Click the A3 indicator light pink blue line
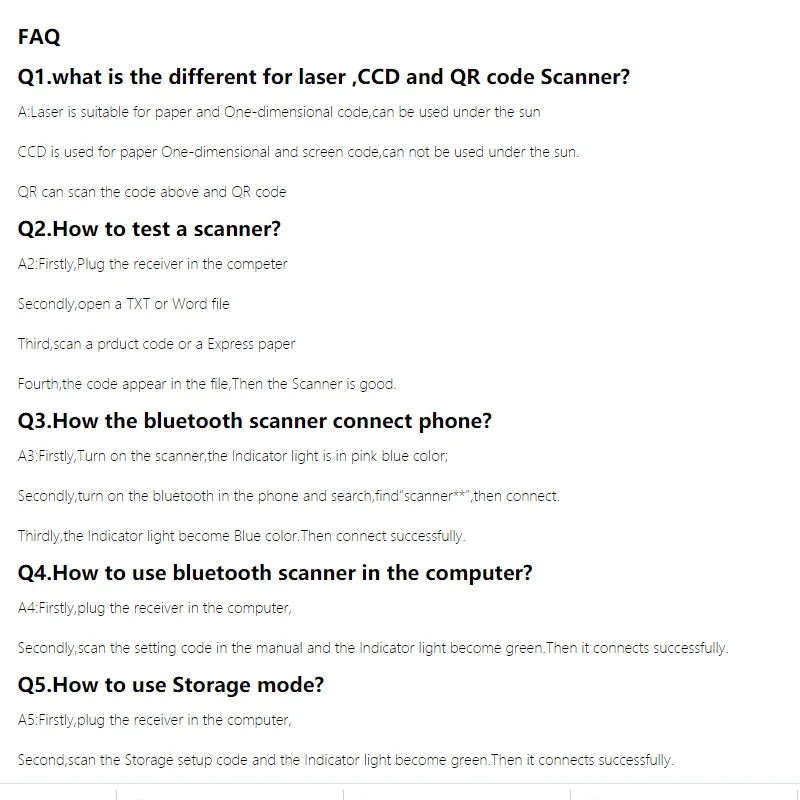 pyautogui.click(x=233, y=456)
